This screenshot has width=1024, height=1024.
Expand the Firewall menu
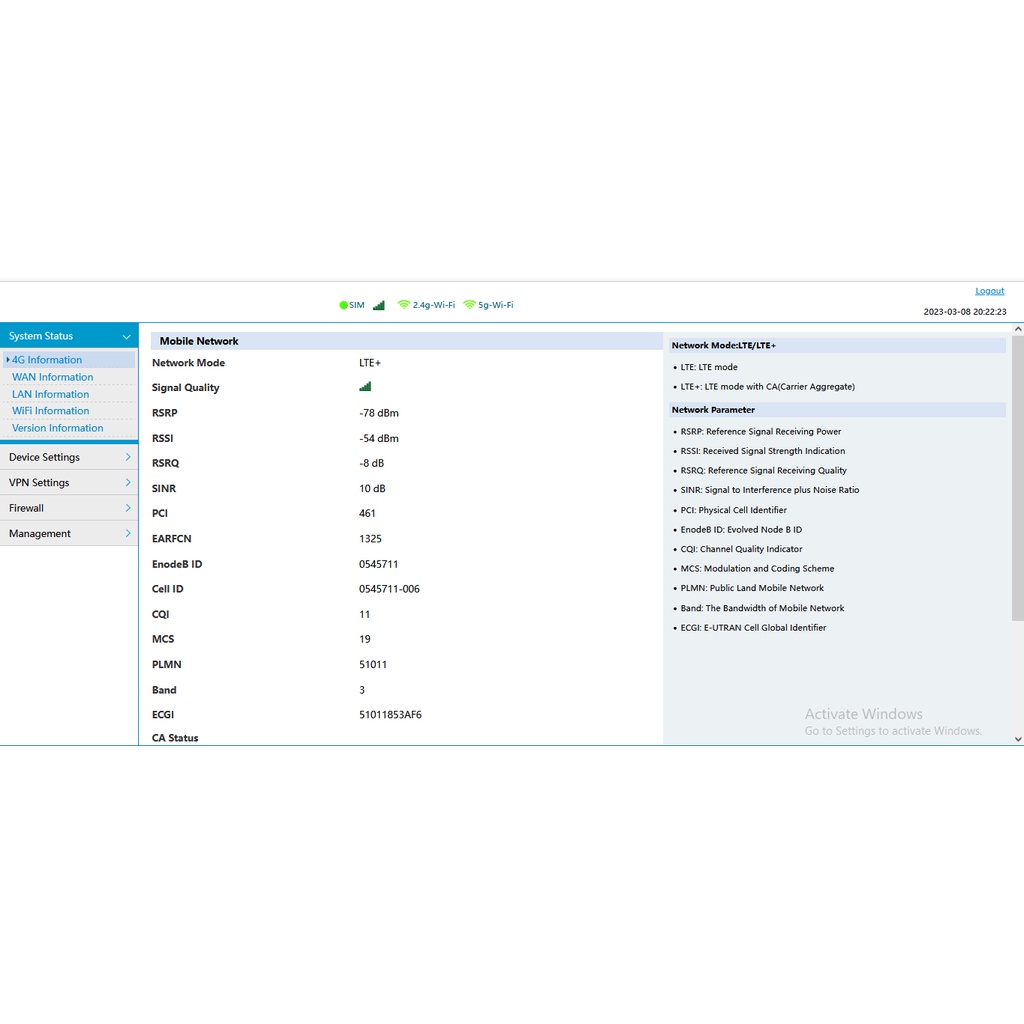pos(68,508)
